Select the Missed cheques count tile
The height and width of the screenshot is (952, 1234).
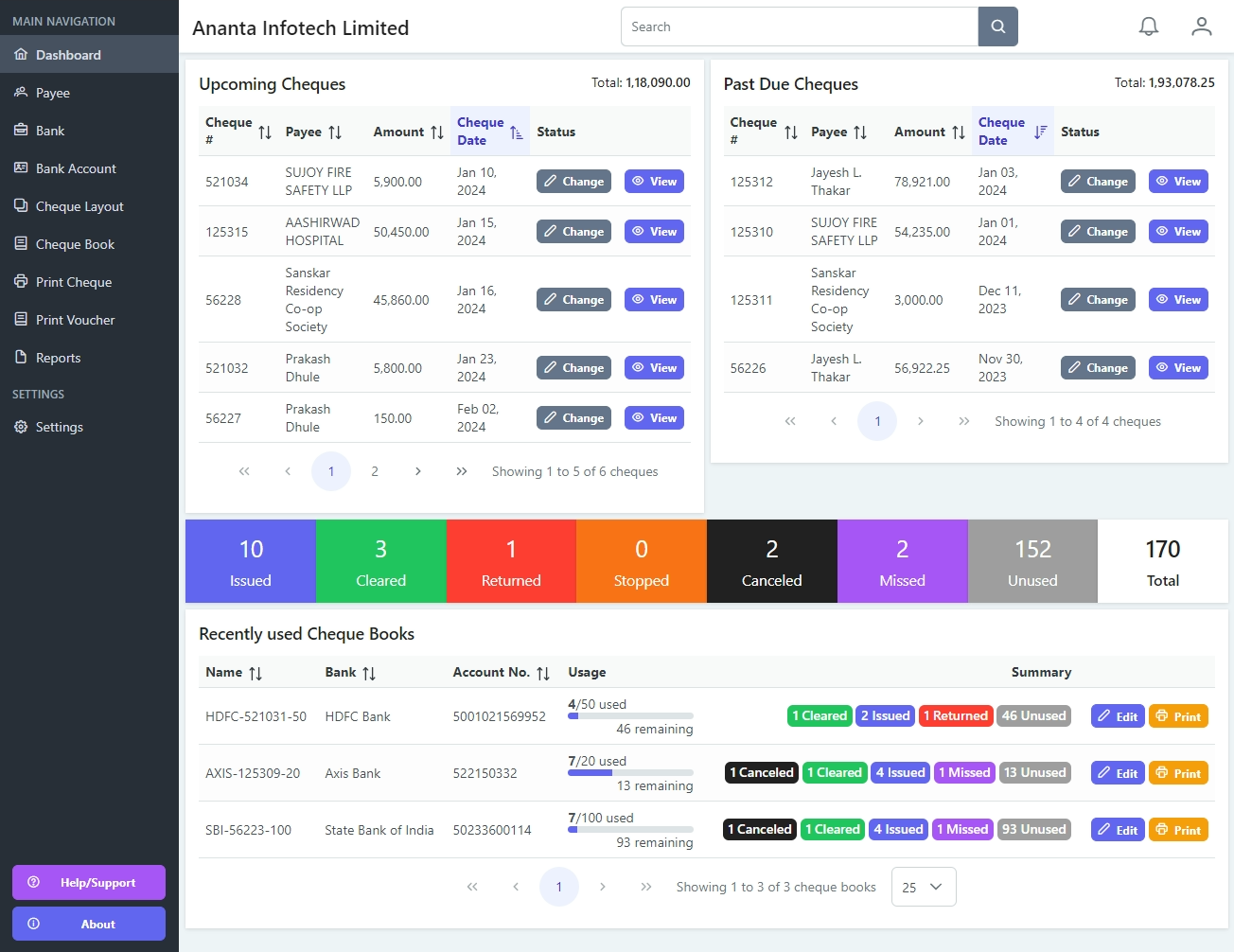click(903, 561)
